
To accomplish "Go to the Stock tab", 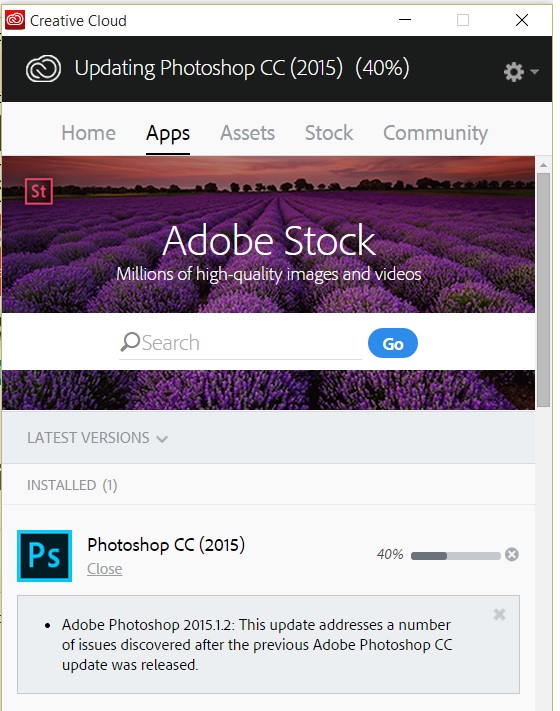I will point(329,133).
